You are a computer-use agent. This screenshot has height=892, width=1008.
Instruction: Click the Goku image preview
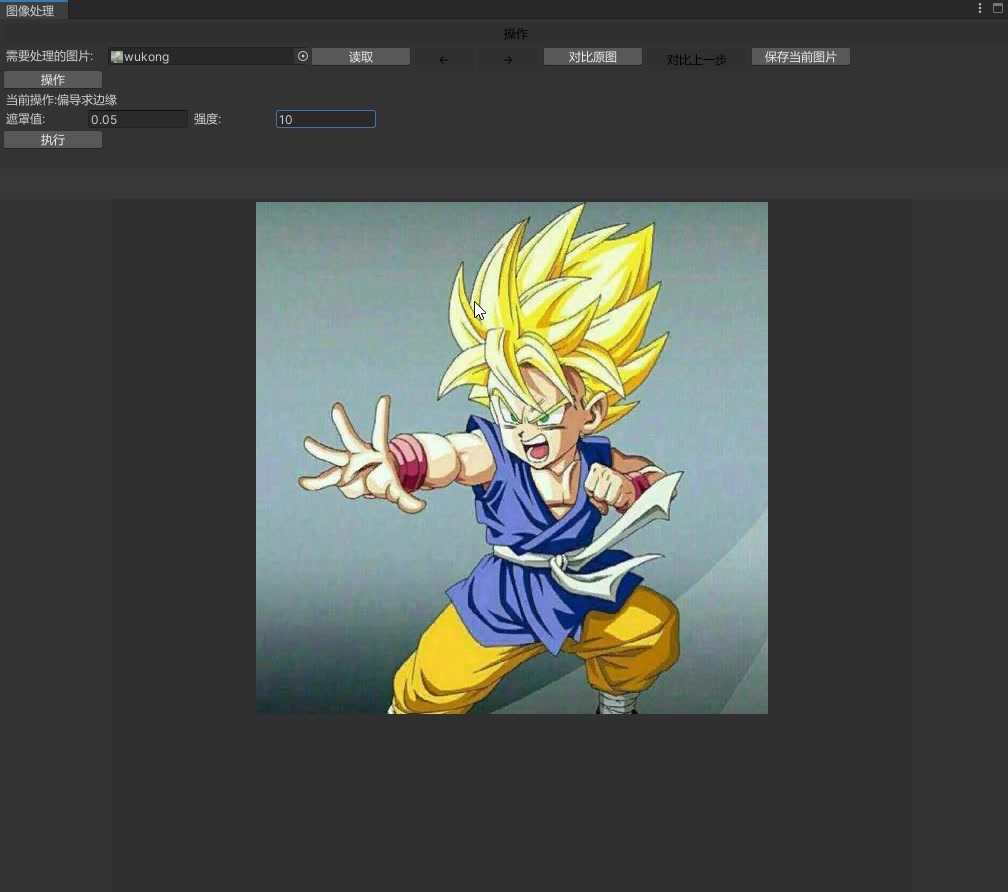(x=512, y=458)
